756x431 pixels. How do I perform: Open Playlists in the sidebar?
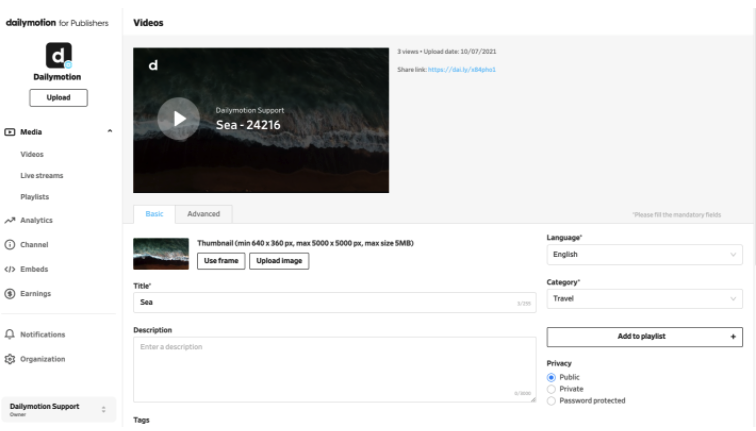click(35, 197)
